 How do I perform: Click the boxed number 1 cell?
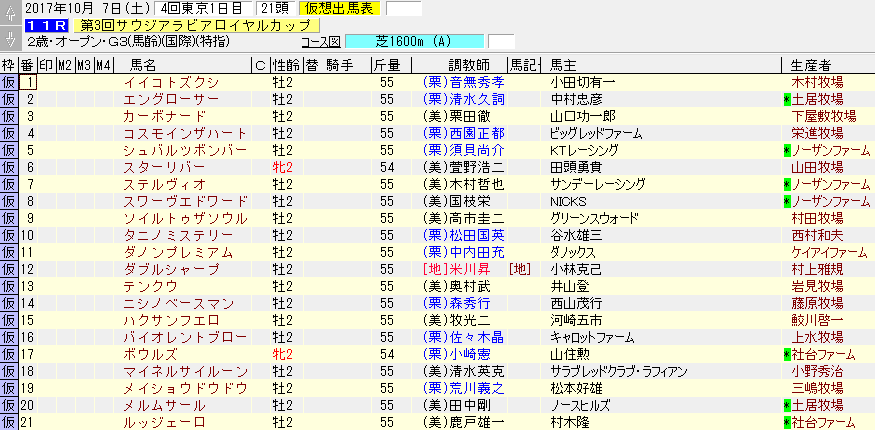point(29,83)
